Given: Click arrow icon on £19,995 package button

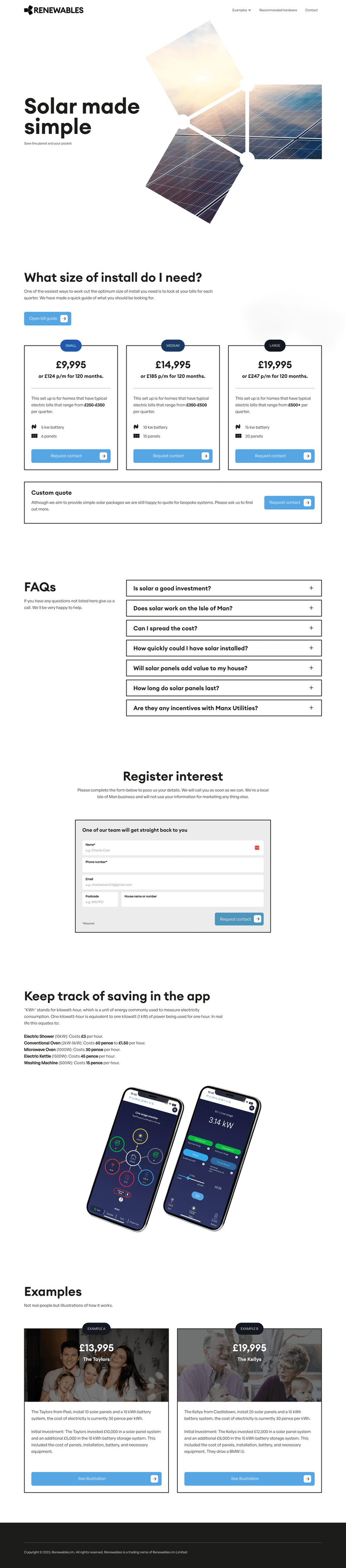Looking at the screenshot, I should pos(308,456).
